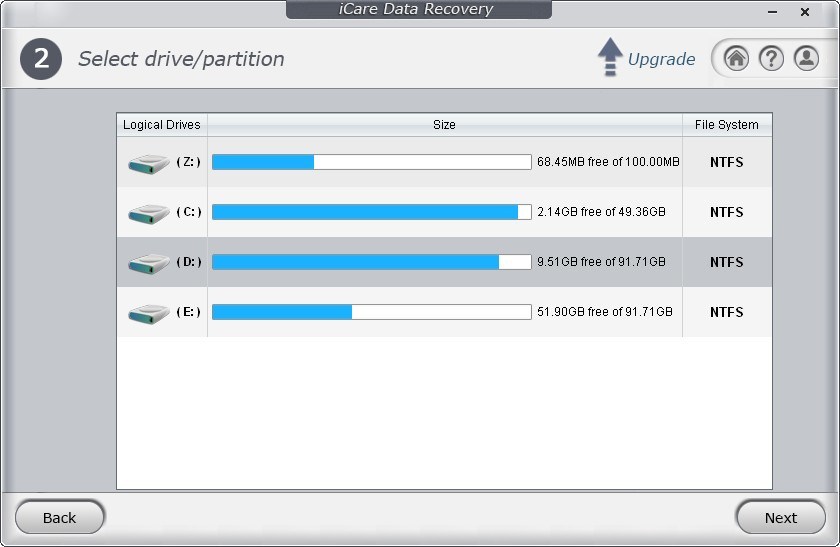Close the iCare Data Recovery window
This screenshot has height=547, width=840.
point(805,12)
